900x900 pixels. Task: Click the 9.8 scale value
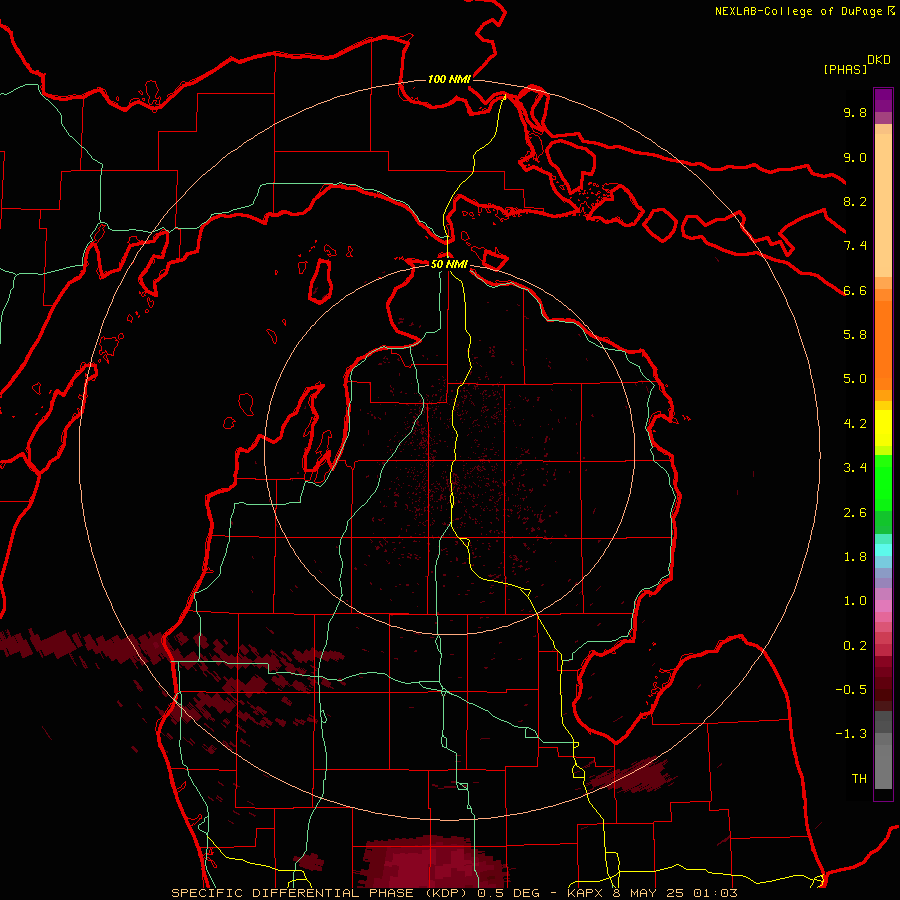coord(855,112)
